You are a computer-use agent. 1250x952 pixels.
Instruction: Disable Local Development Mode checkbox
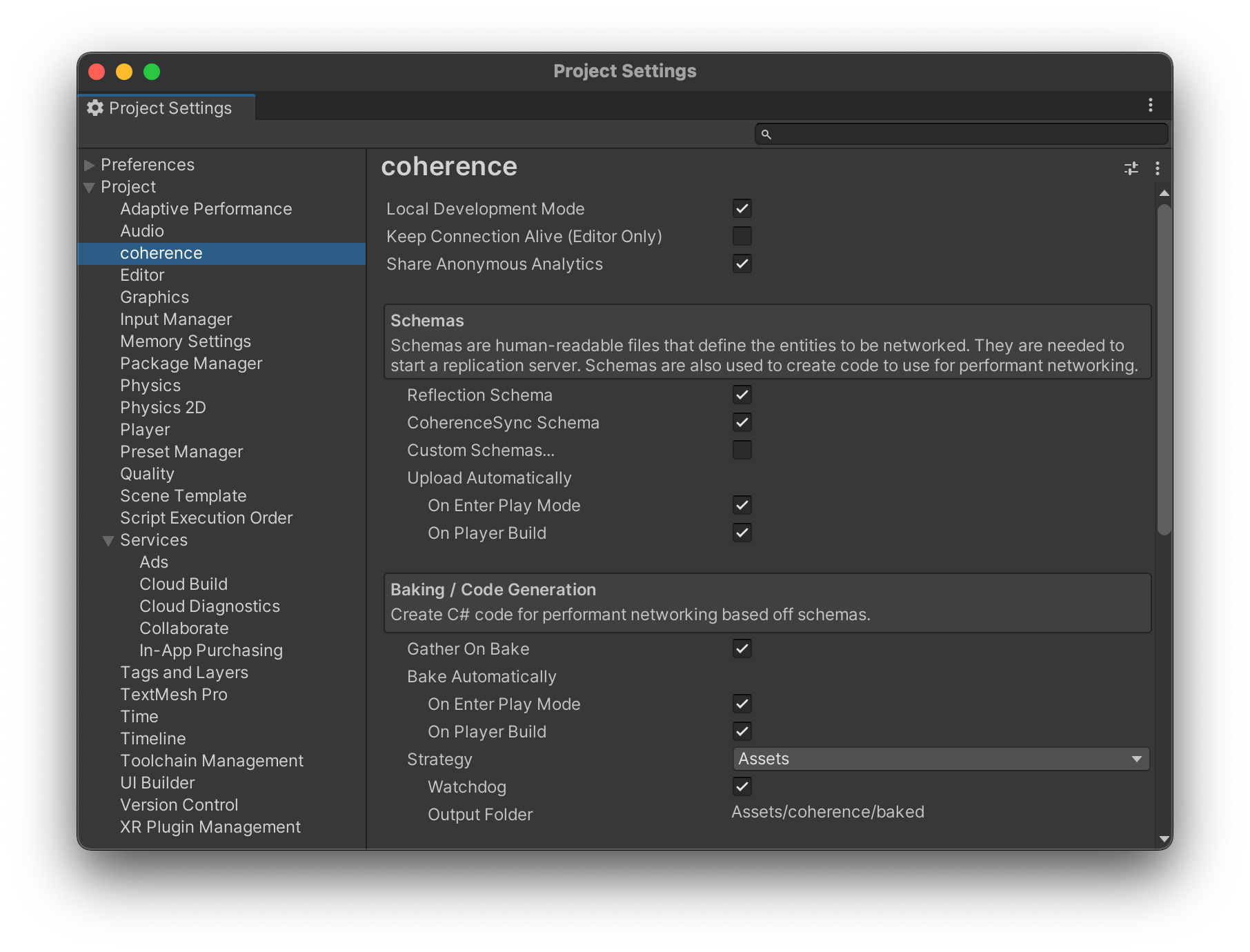click(742, 208)
